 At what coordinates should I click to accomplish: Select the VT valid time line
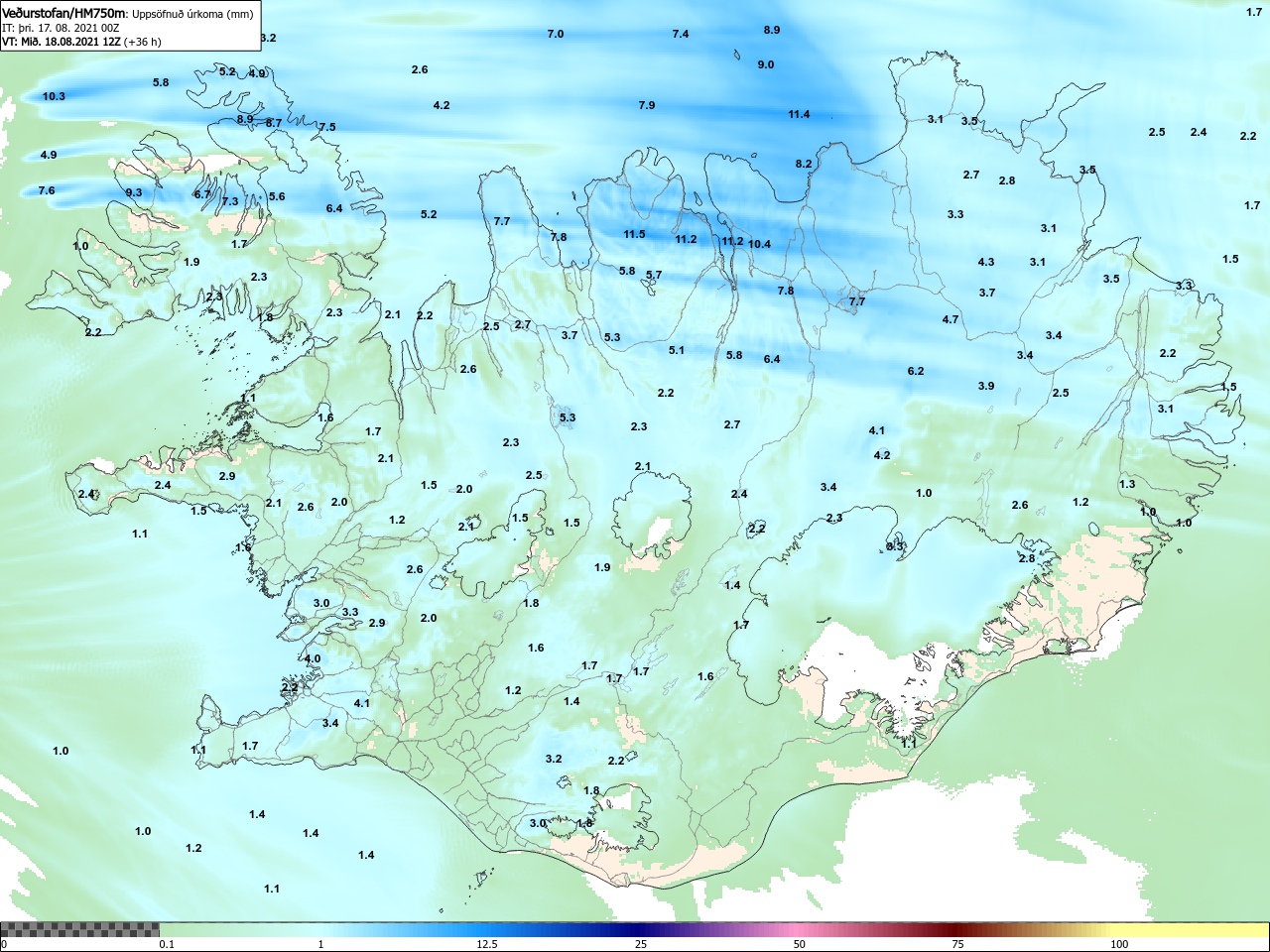[x=81, y=42]
